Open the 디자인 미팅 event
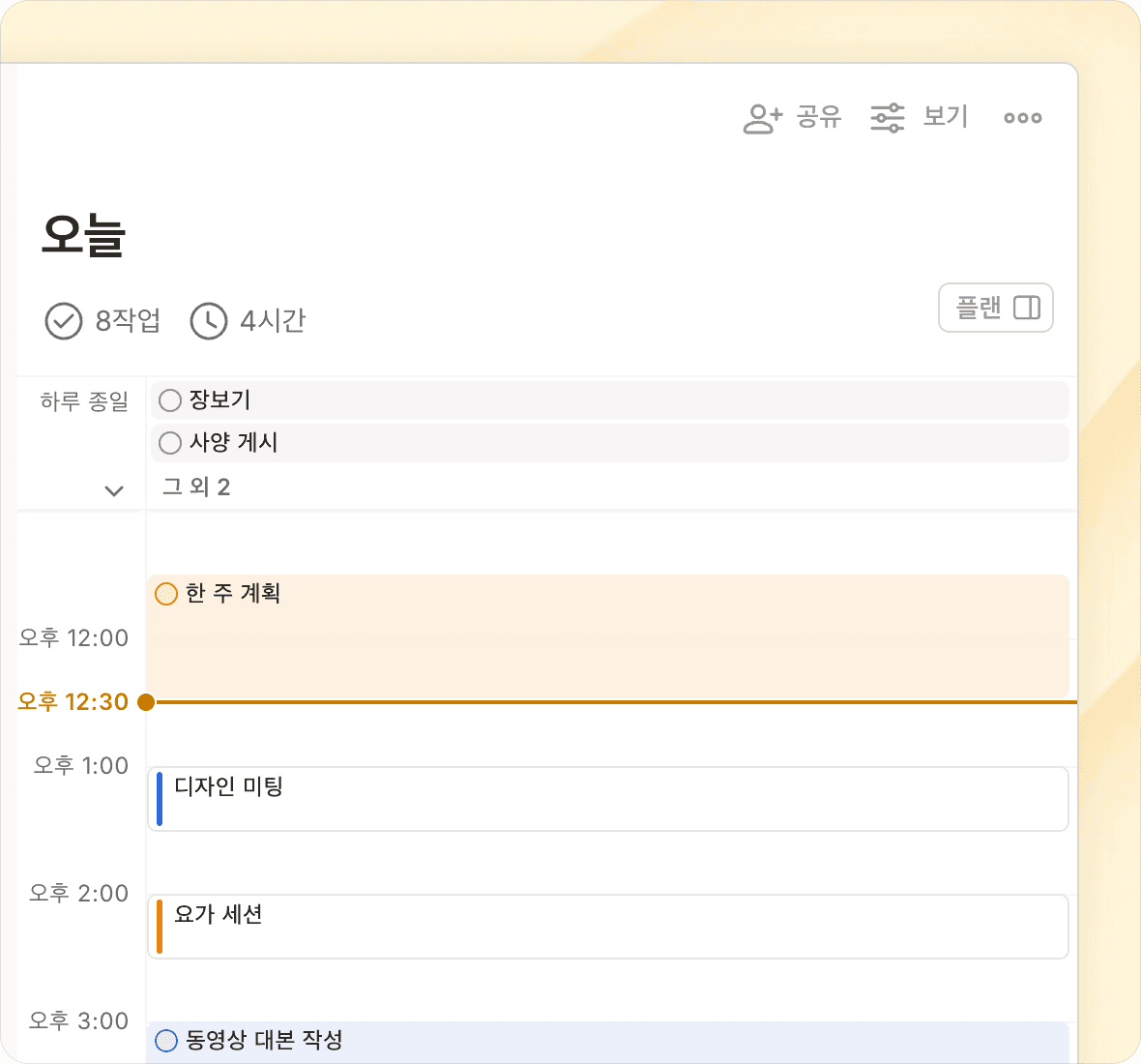 [609, 799]
